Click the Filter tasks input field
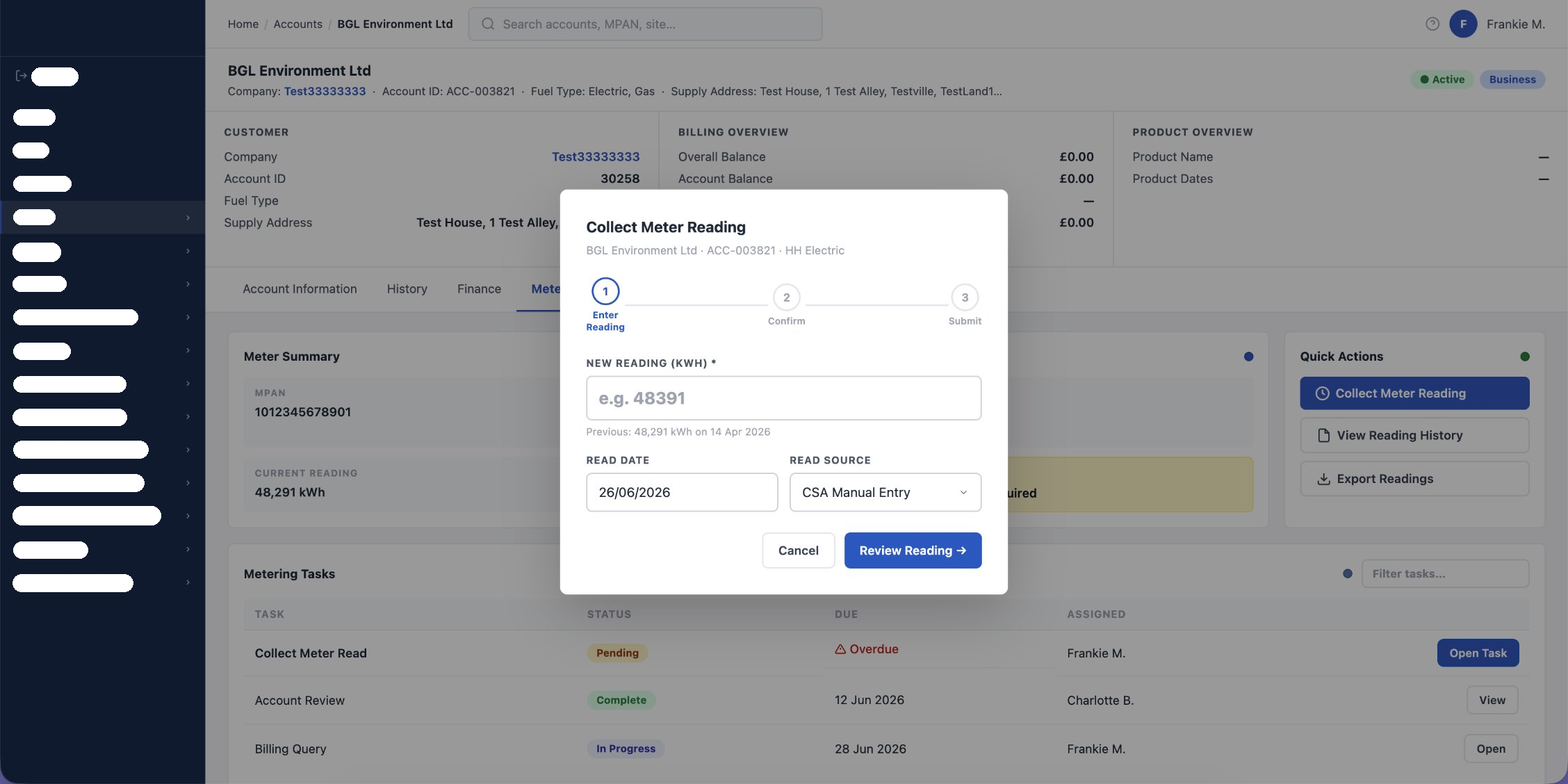Image resolution: width=1568 pixels, height=784 pixels. [1445, 574]
